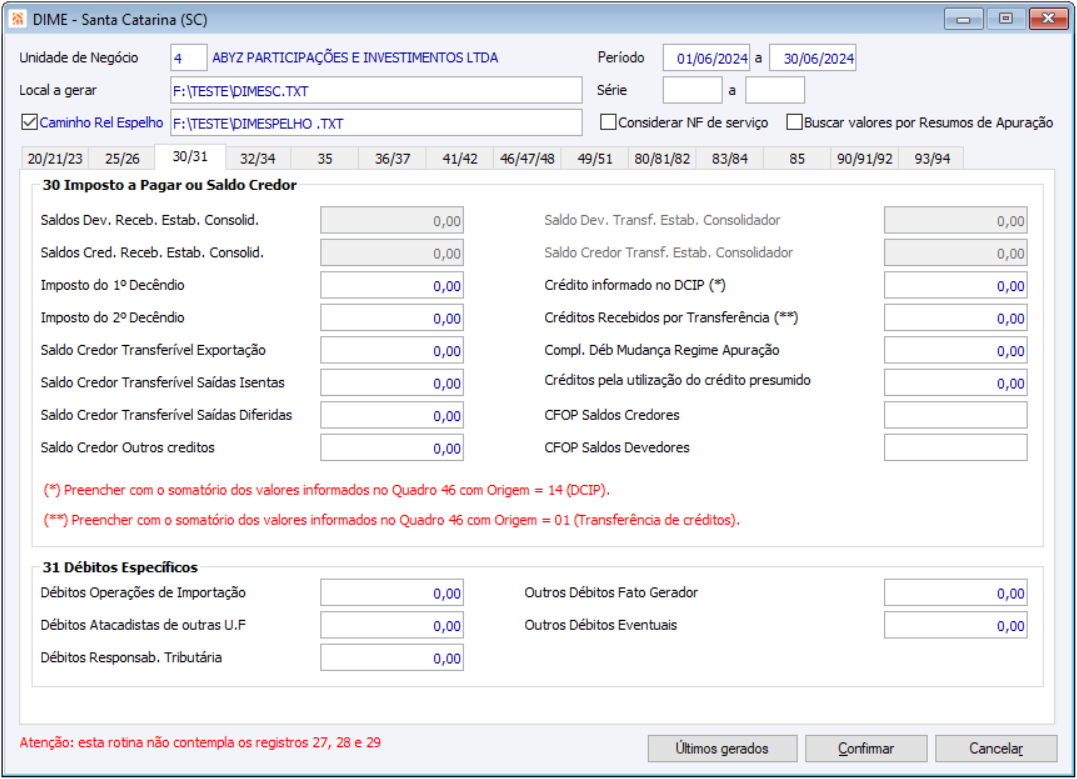This screenshot has width=1077, height=779.
Task: Enable Buscar valores por Resumos de Apuração
Action: click(794, 122)
